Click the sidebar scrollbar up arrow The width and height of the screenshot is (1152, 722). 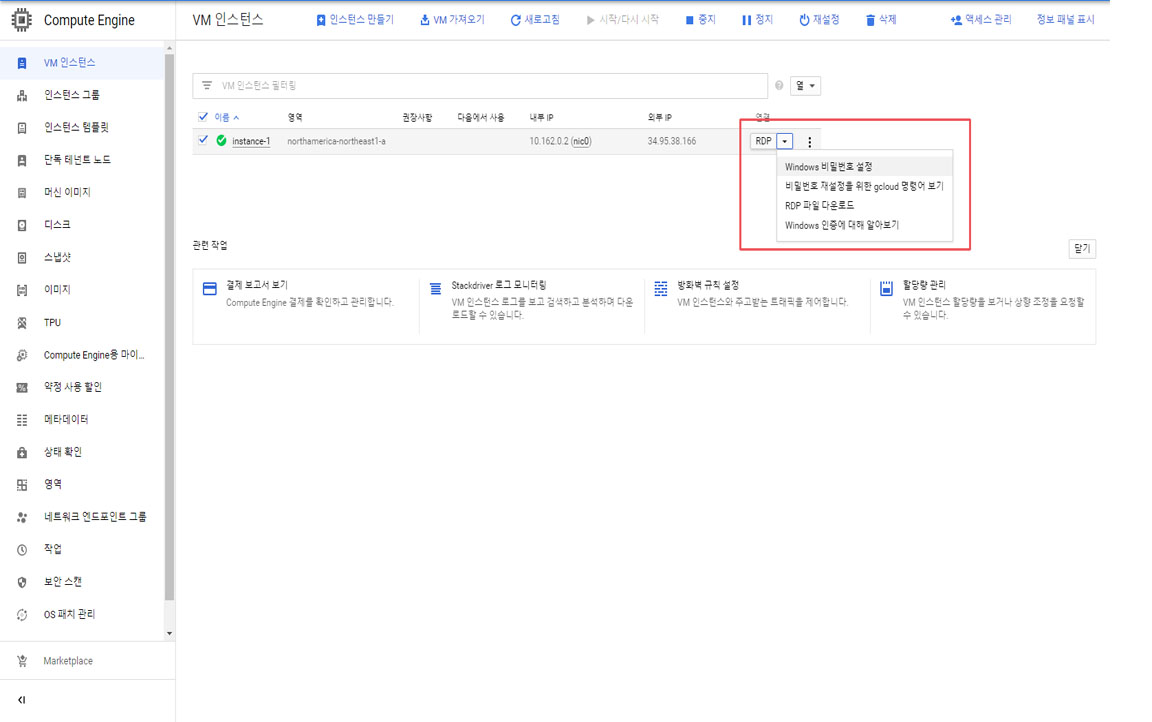(x=170, y=48)
